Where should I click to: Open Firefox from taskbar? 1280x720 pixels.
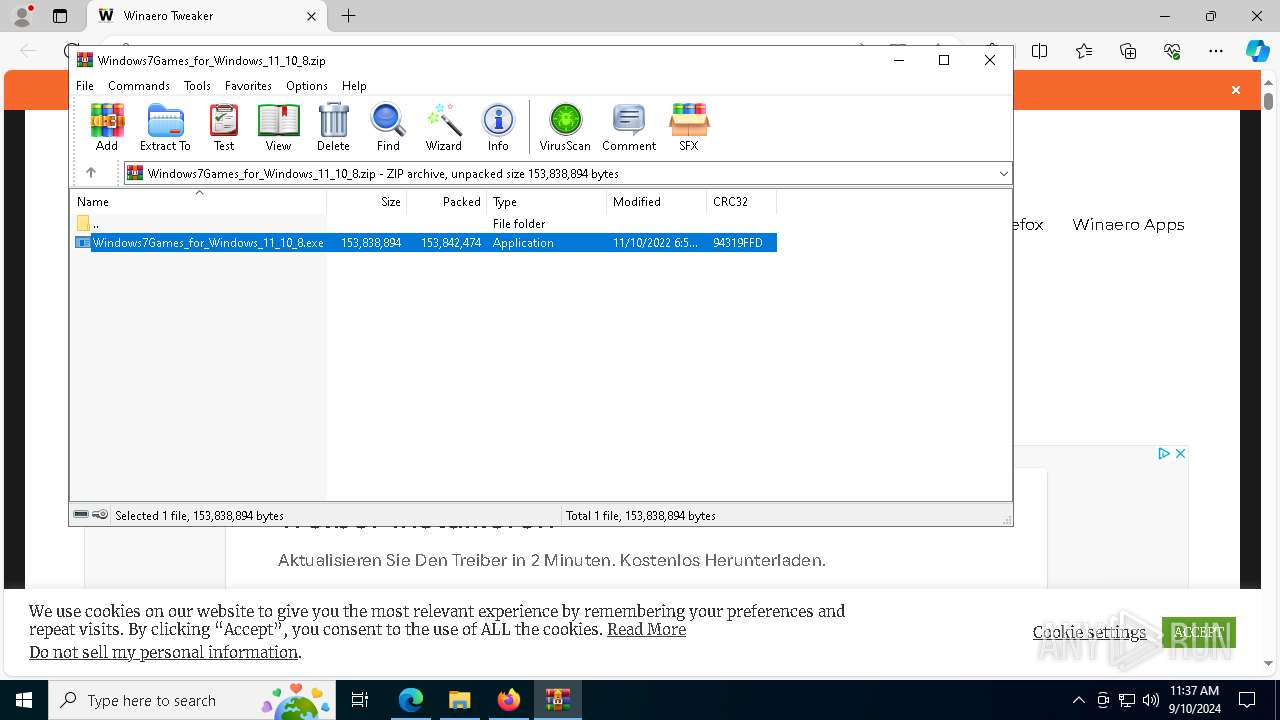[509, 700]
